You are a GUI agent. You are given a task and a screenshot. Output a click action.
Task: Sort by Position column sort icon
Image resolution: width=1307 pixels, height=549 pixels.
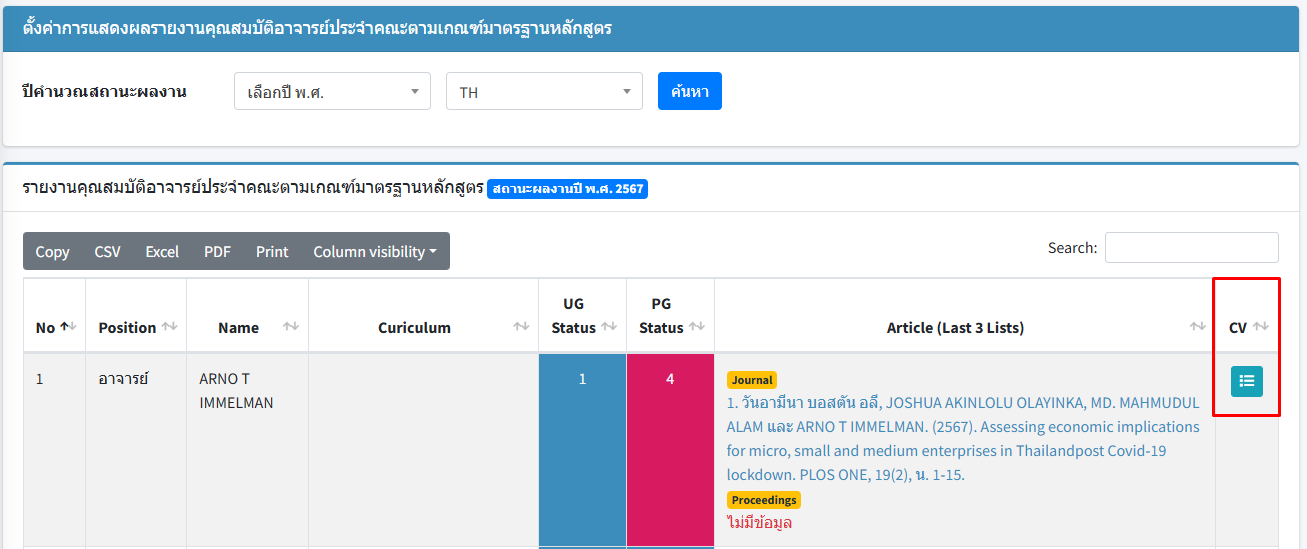(169, 327)
